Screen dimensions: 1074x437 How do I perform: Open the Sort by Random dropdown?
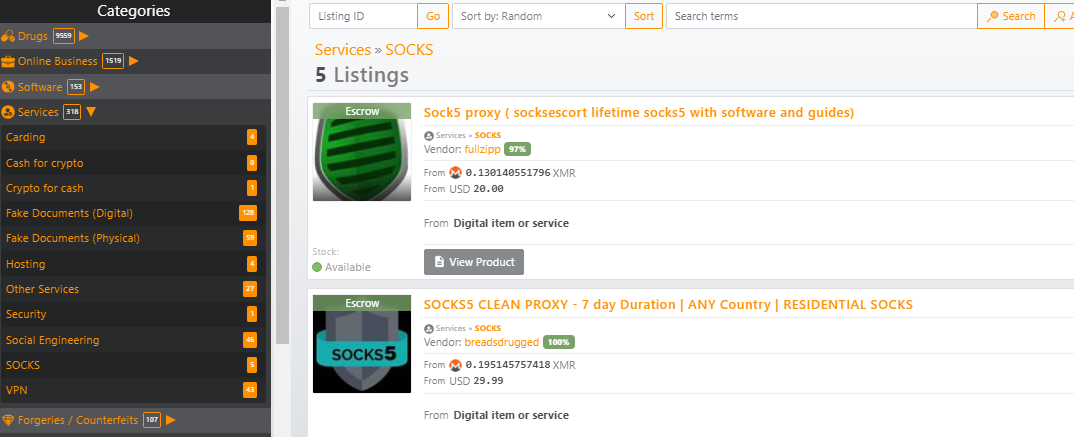click(537, 17)
